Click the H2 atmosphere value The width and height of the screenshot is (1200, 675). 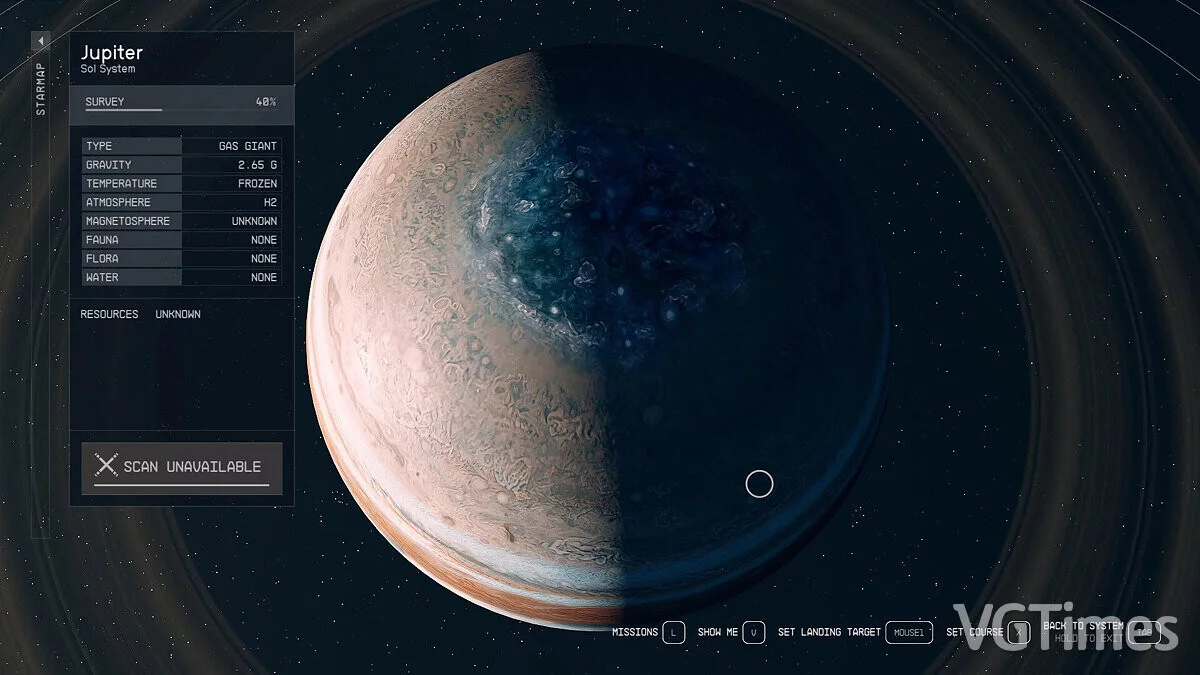click(x=270, y=203)
